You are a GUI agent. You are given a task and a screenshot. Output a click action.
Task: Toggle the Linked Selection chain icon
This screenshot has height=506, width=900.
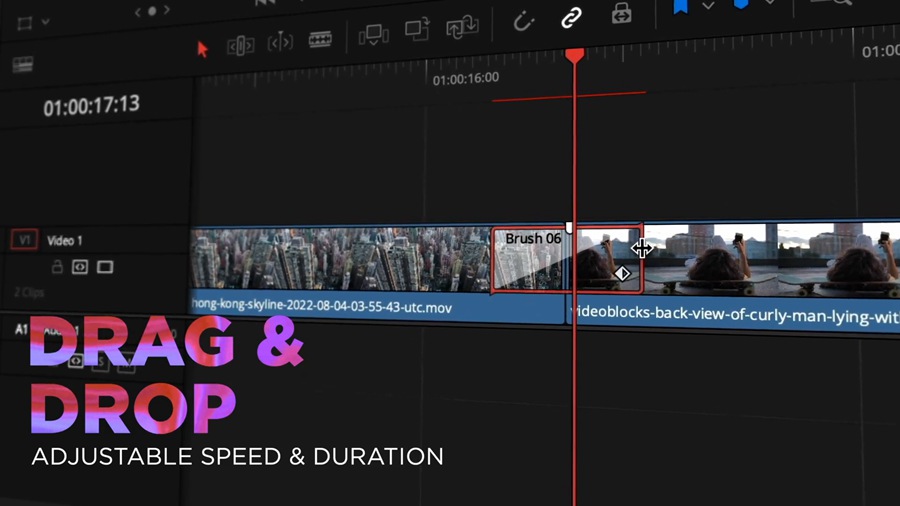point(571,18)
